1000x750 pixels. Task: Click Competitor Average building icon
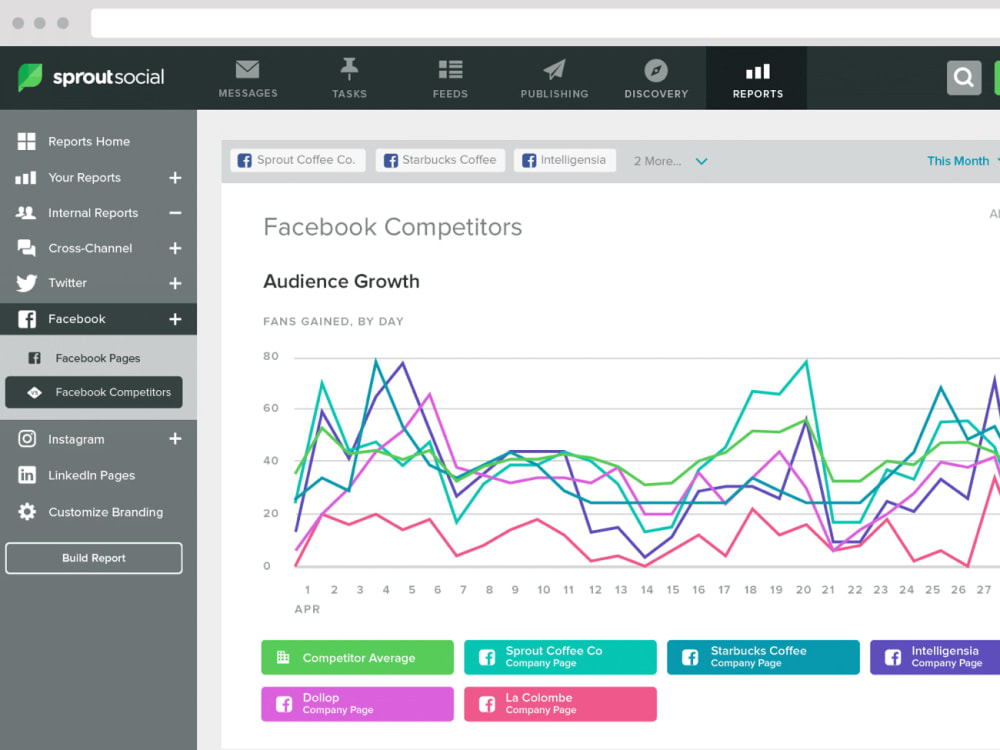[x=283, y=658]
